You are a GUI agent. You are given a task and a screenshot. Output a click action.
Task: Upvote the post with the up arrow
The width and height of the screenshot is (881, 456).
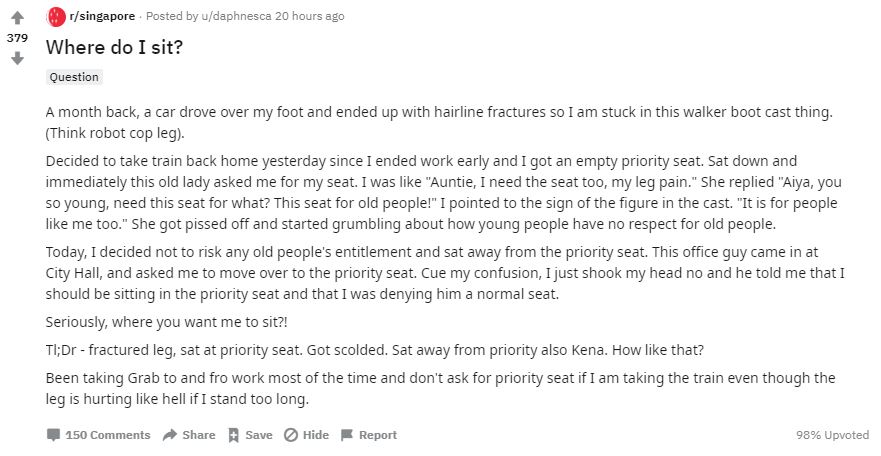17,18
